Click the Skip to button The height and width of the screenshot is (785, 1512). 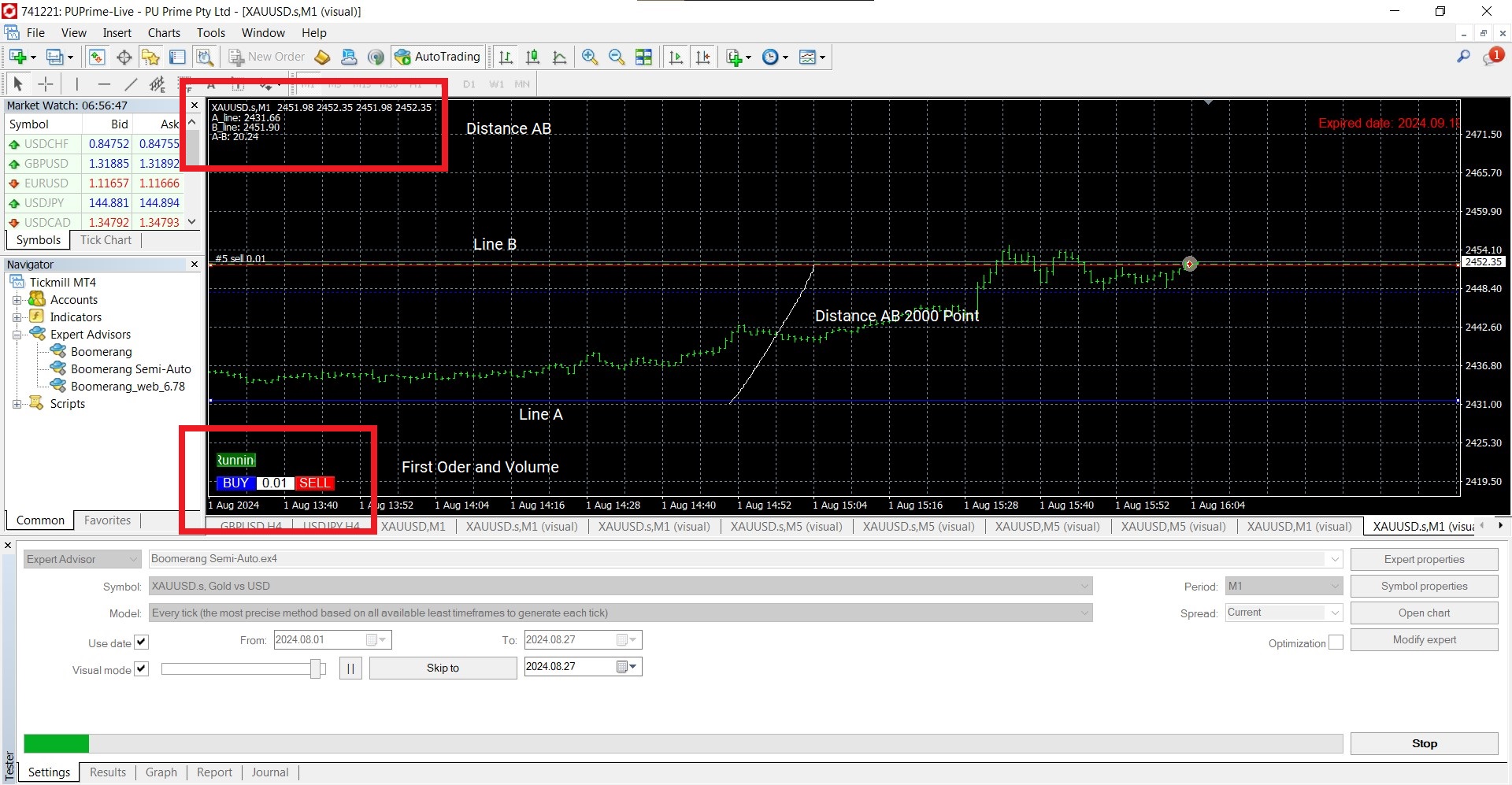point(443,668)
